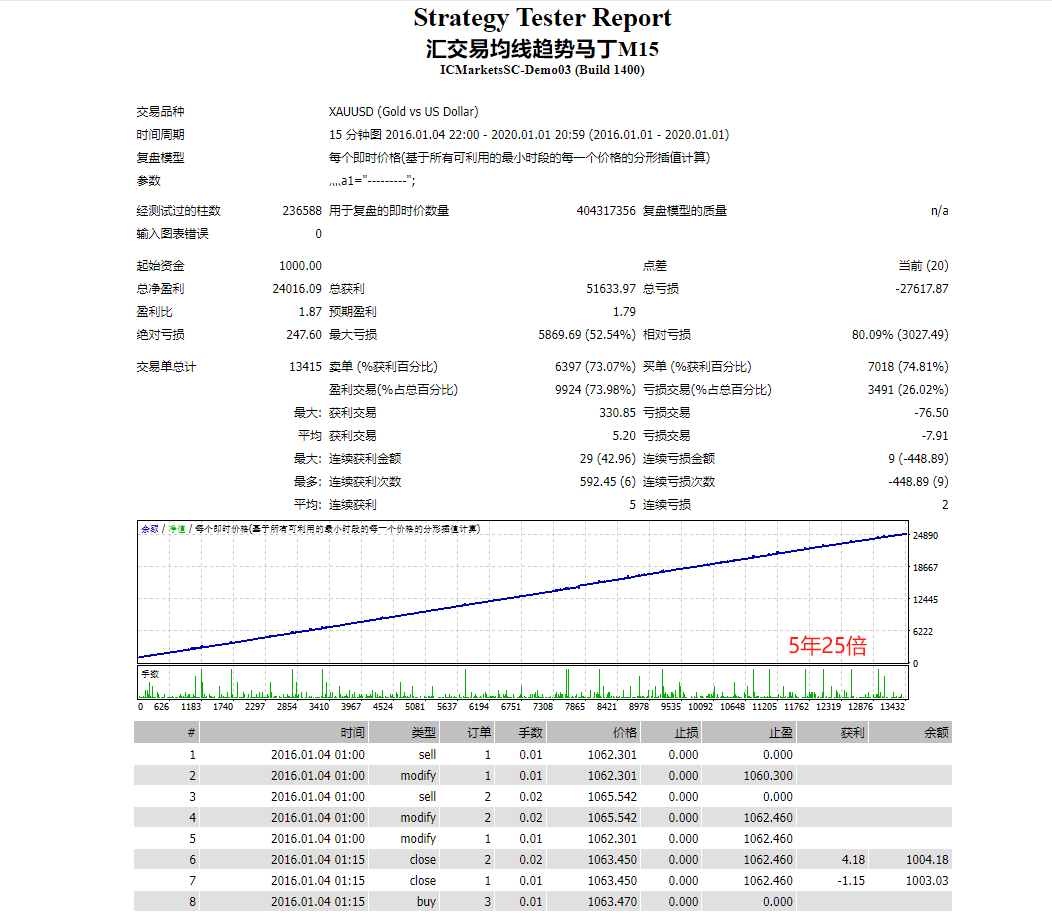Click the buy type in row 8
The image size is (1052, 916).
click(426, 902)
